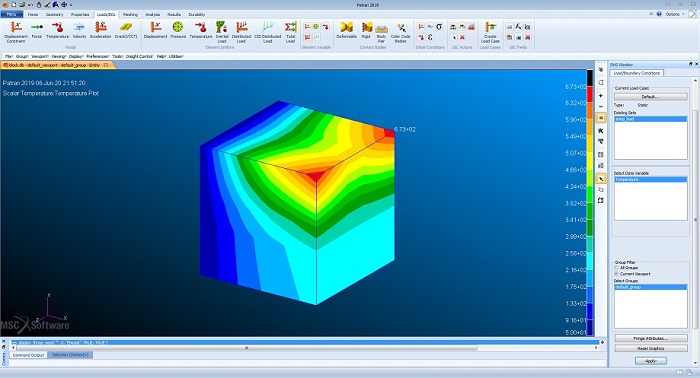The width and height of the screenshot is (700, 378).
Task: Click the Pressure load icon
Action: pyautogui.click(x=178, y=30)
